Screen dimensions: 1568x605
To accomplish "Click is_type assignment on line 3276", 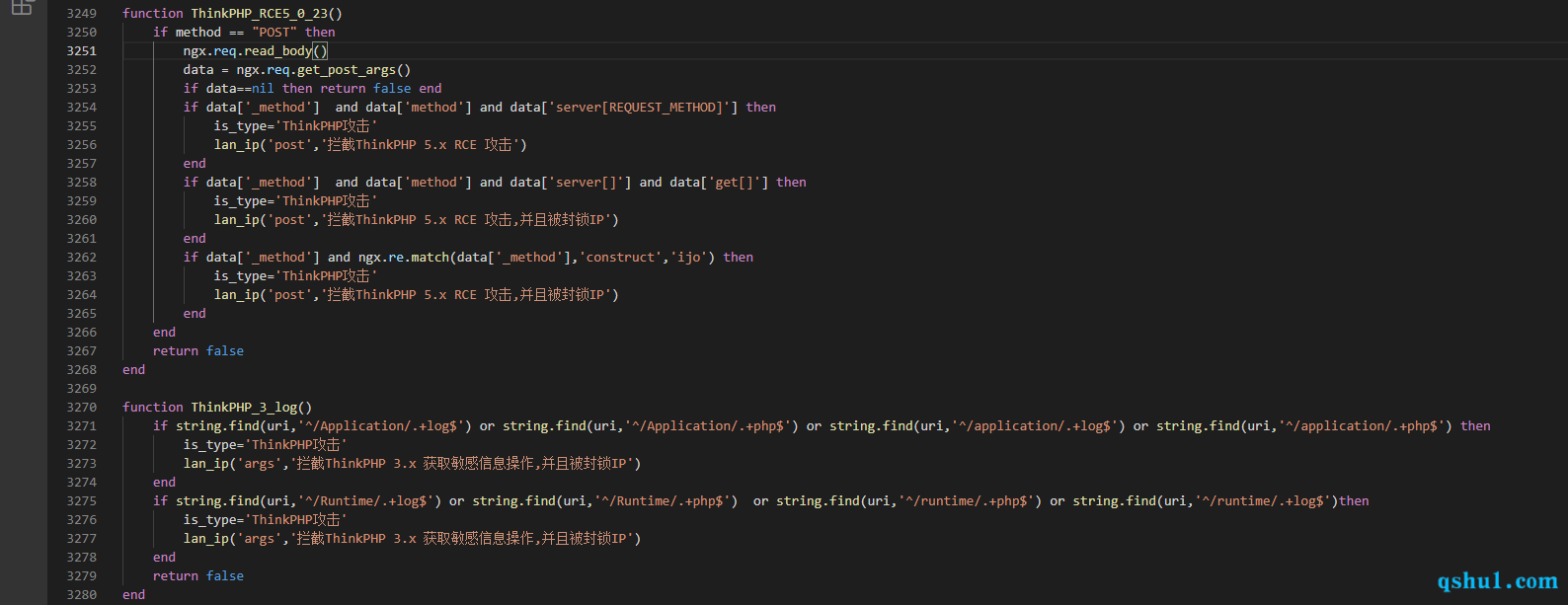I will coord(265,520).
